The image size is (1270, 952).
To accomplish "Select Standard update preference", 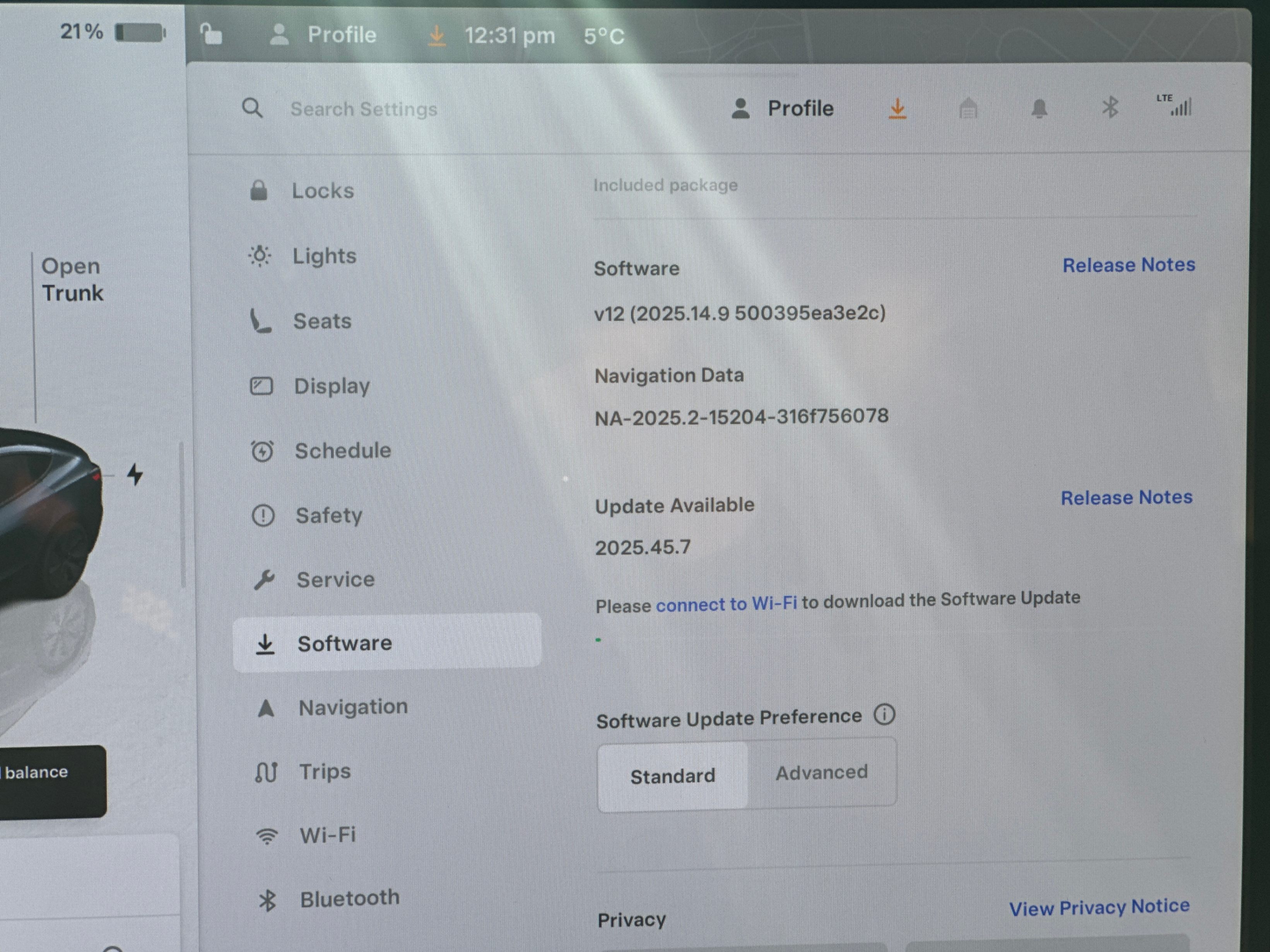I will pyautogui.click(x=673, y=776).
